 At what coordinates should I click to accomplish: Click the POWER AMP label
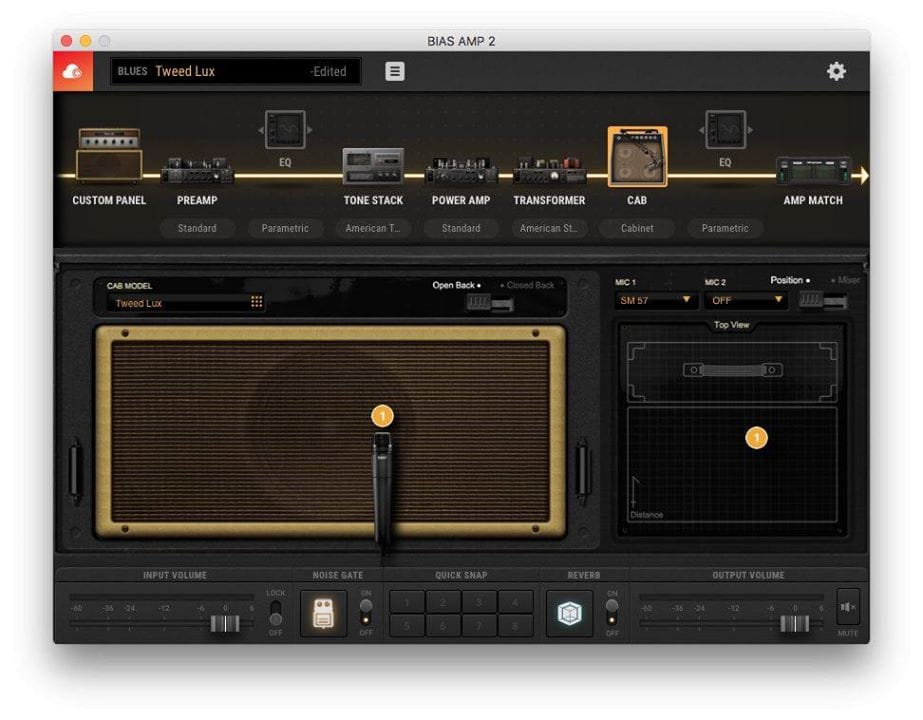click(x=461, y=201)
